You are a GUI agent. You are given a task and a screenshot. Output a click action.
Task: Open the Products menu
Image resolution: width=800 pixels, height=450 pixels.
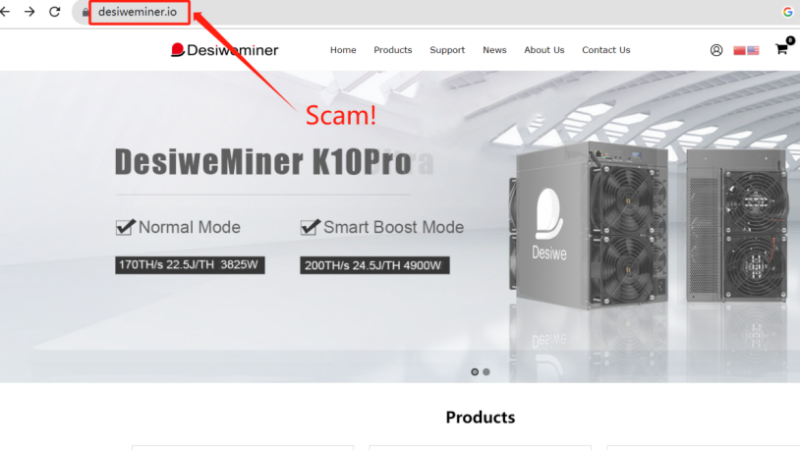pyautogui.click(x=392, y=50)
